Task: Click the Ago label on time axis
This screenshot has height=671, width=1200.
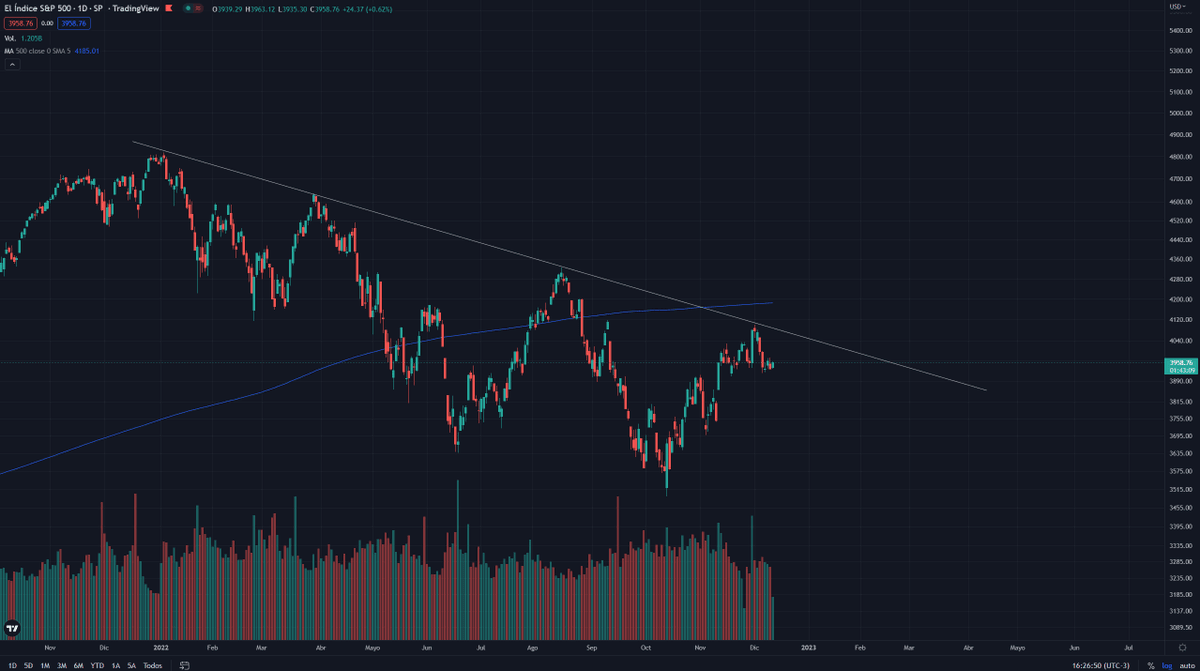Action: [532, 648]
